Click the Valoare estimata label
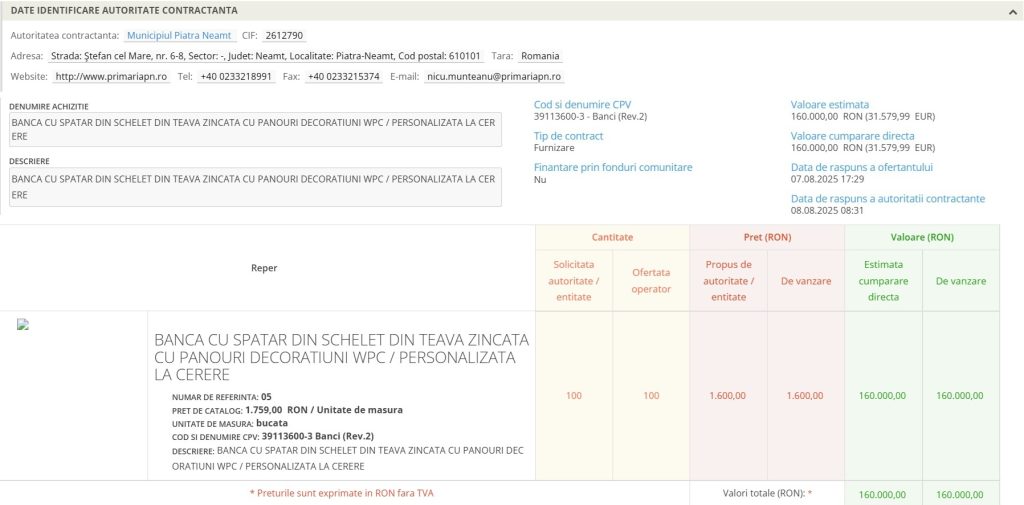Viewport: 1024px width, 505px height. 830,104
